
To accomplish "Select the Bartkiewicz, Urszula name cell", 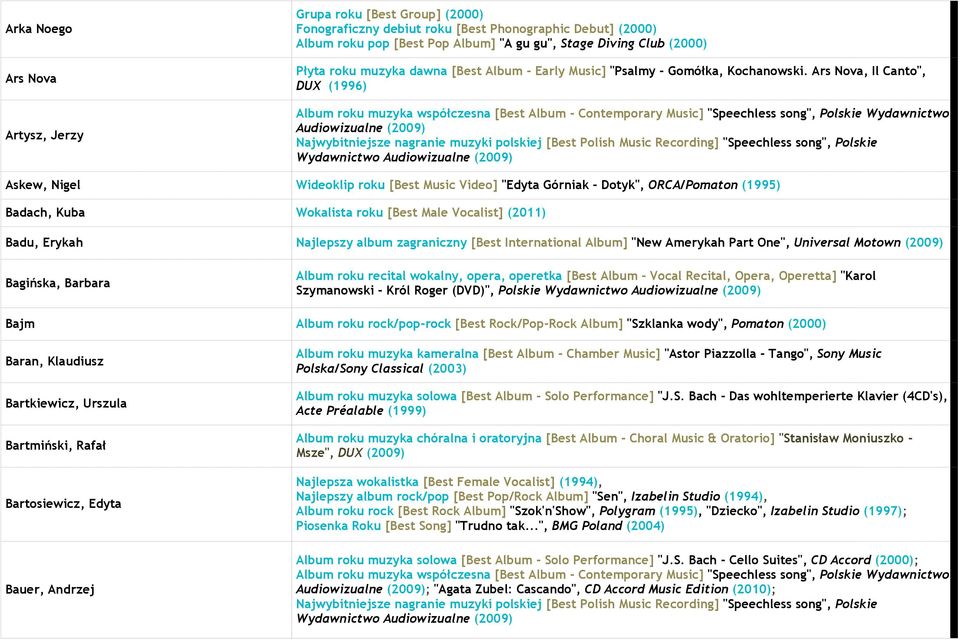I will click(x=146, y=404).
